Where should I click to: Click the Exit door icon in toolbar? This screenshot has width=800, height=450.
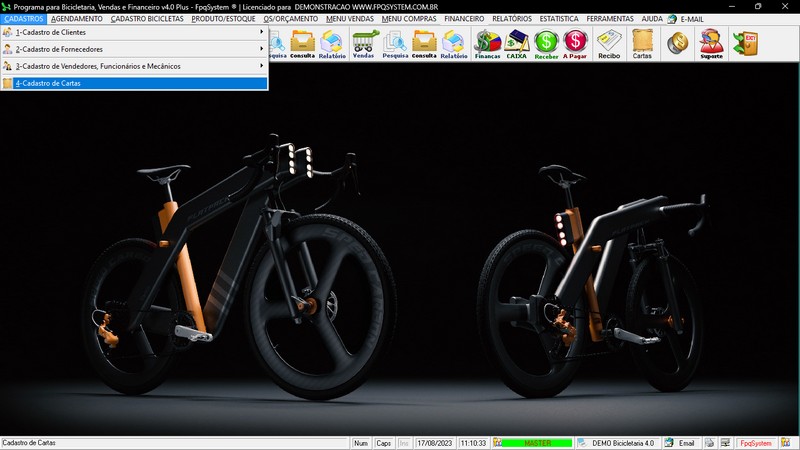(x=745, y=43)
